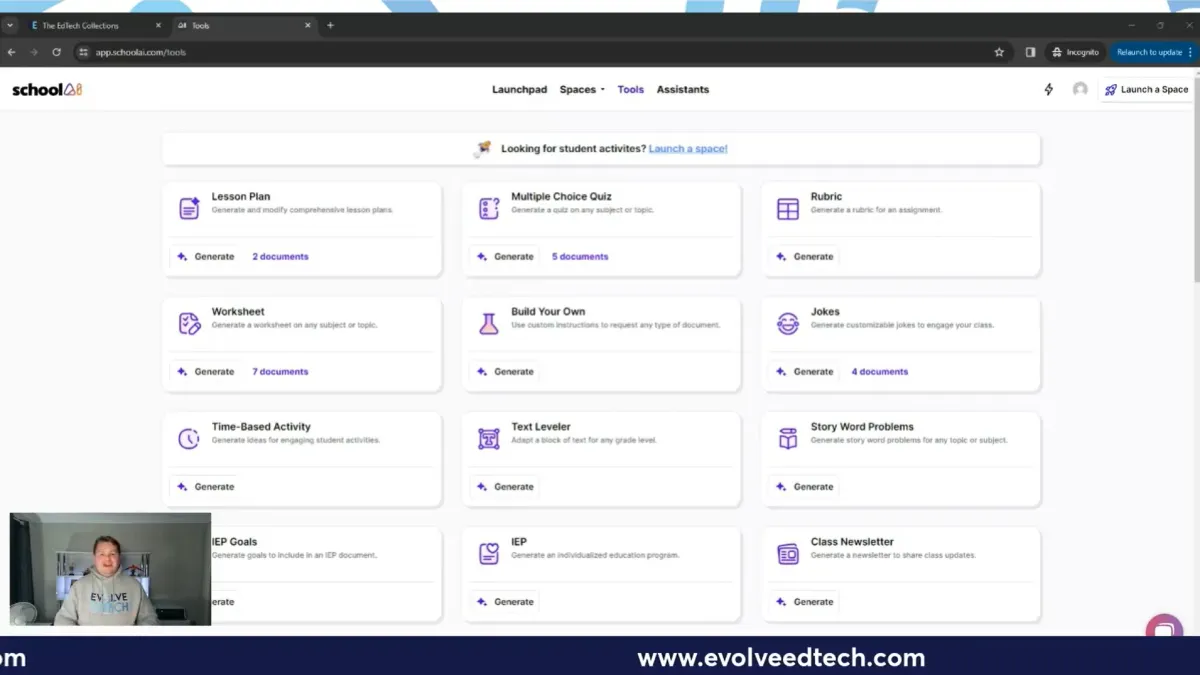The height and width of the screenshot is (675, 1200).
Task: Click Generate on Jokes card
Action: tap(804, 371)
